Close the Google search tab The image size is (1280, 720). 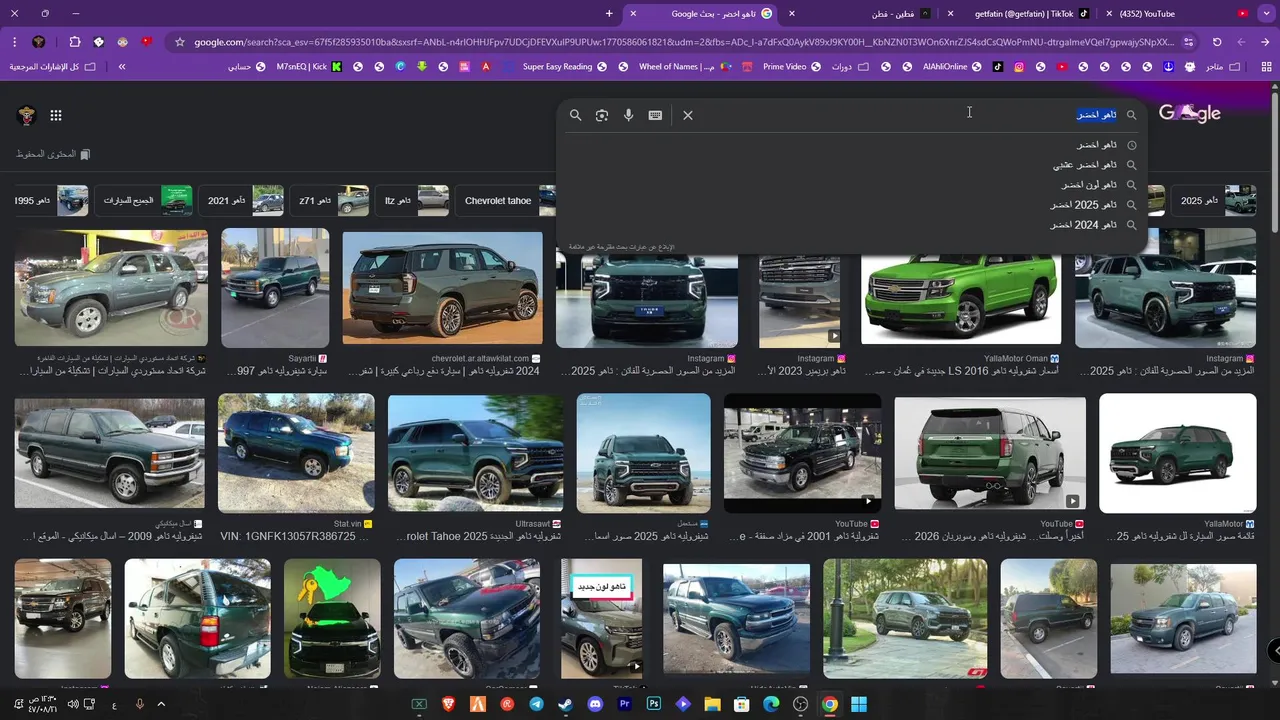(633, 14)
